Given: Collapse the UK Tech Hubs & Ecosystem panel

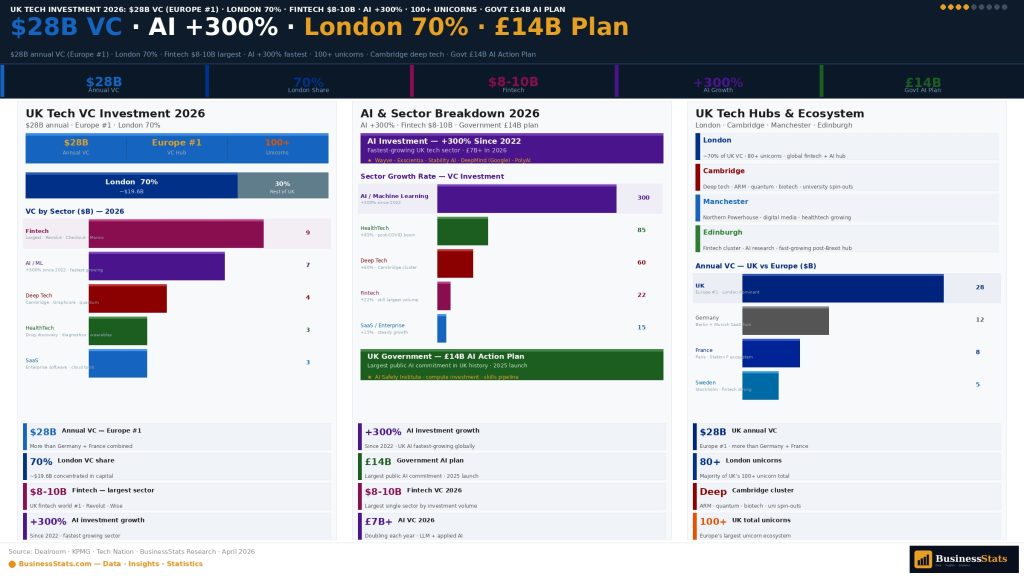Looking at the screenshot, I should pos(780,112).
